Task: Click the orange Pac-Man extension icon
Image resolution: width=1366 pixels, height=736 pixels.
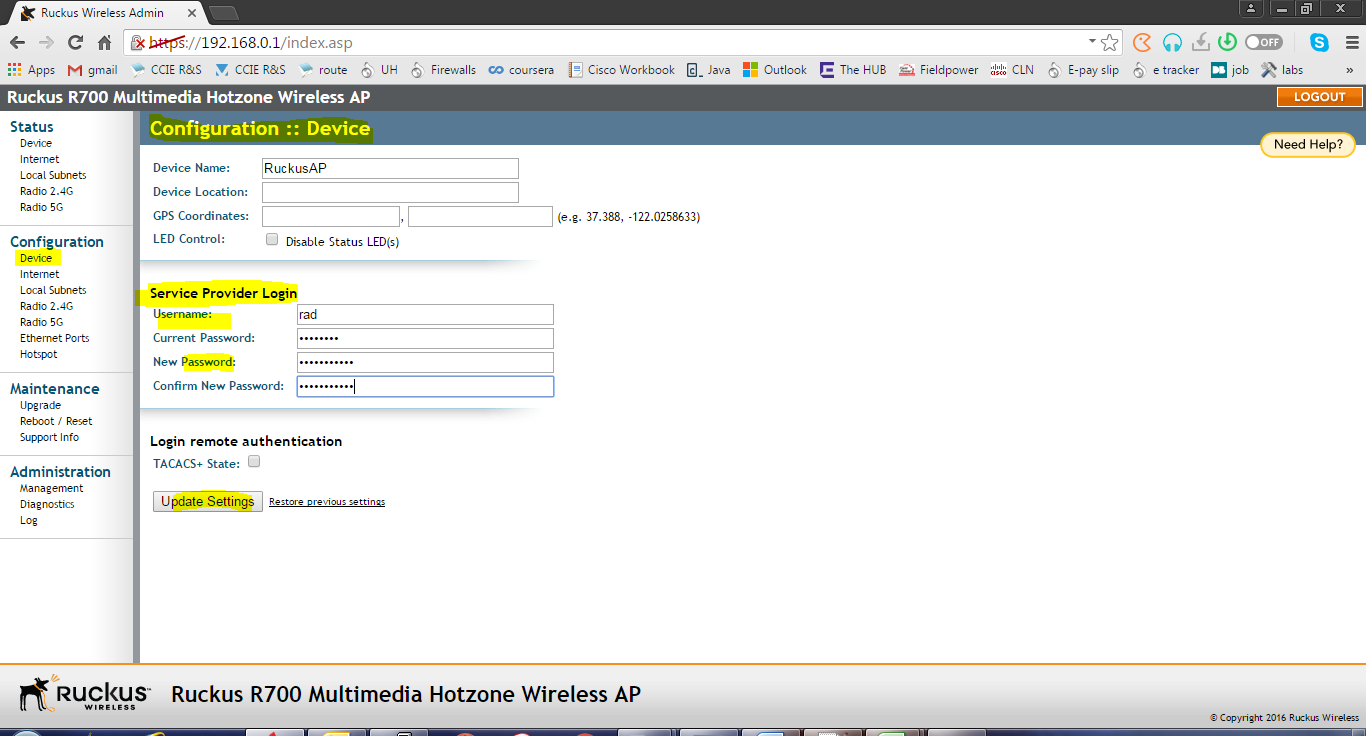Action: 1141,42
